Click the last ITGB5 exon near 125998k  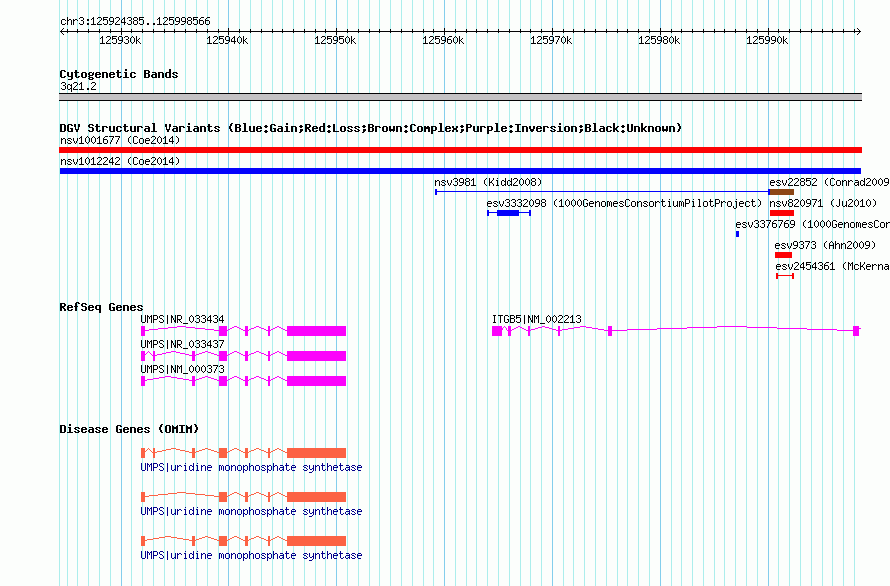point(856,331)
